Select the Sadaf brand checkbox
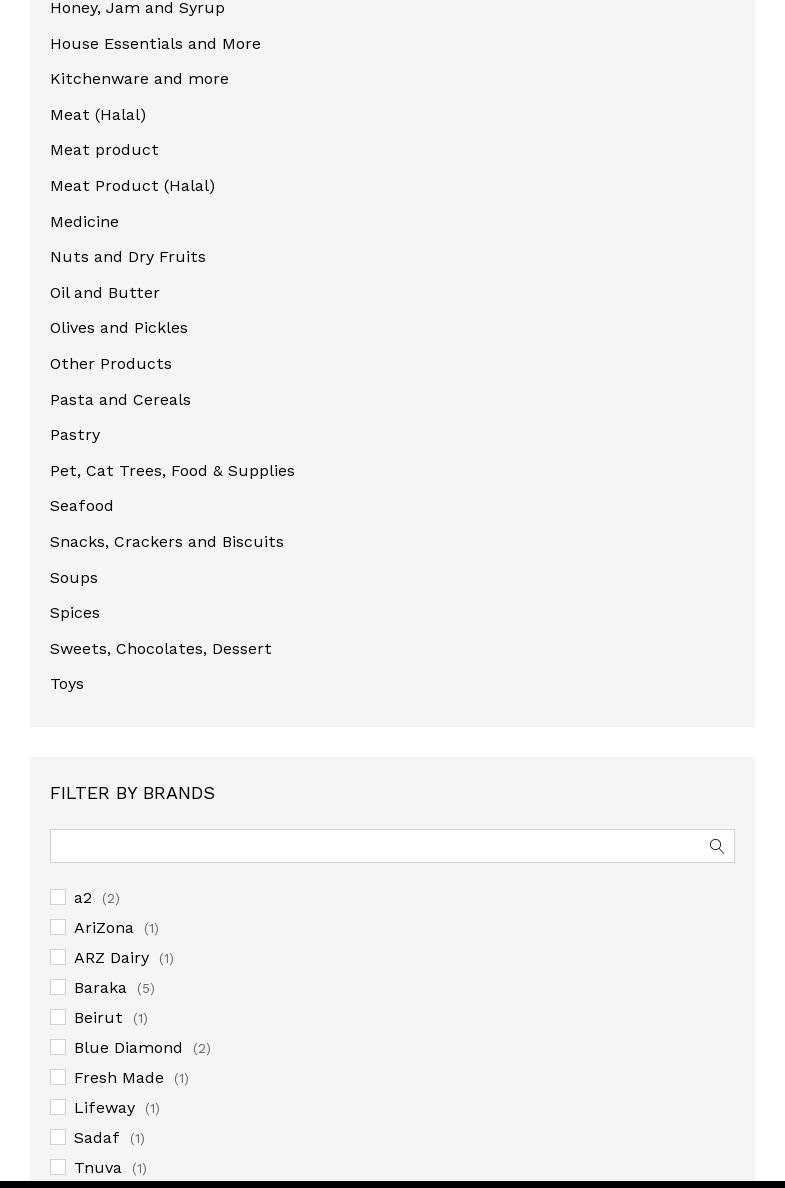Image resolution: width=785 pixels, height=1188 pixels. tap(58, 1136)
